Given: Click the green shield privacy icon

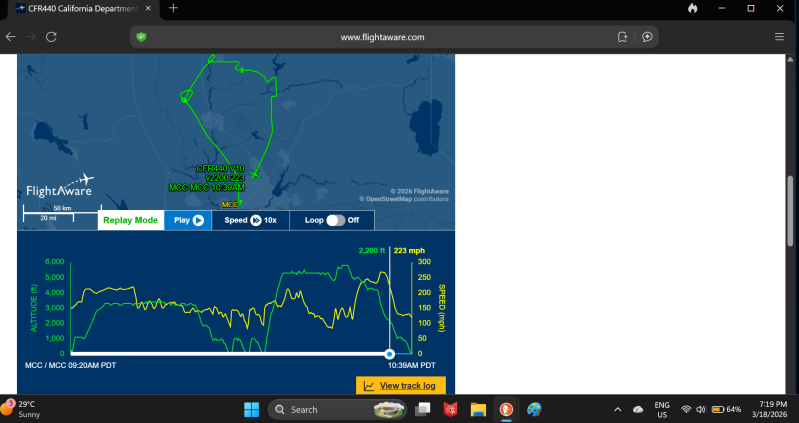Looking at the screenshot, I should (142, 37).
